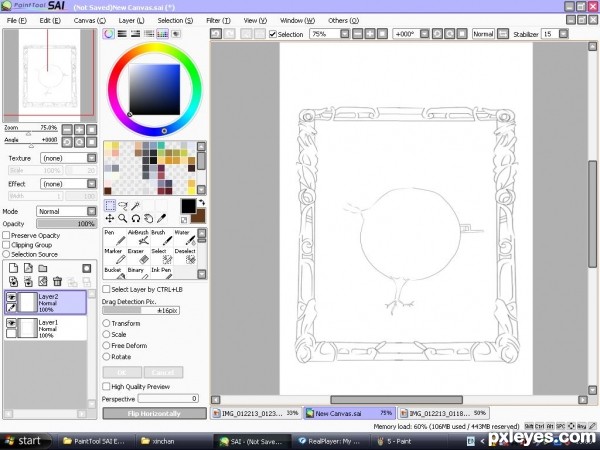Enable High Quality Preview
This screenshot has width=600, height=450.
pos(106,386)
